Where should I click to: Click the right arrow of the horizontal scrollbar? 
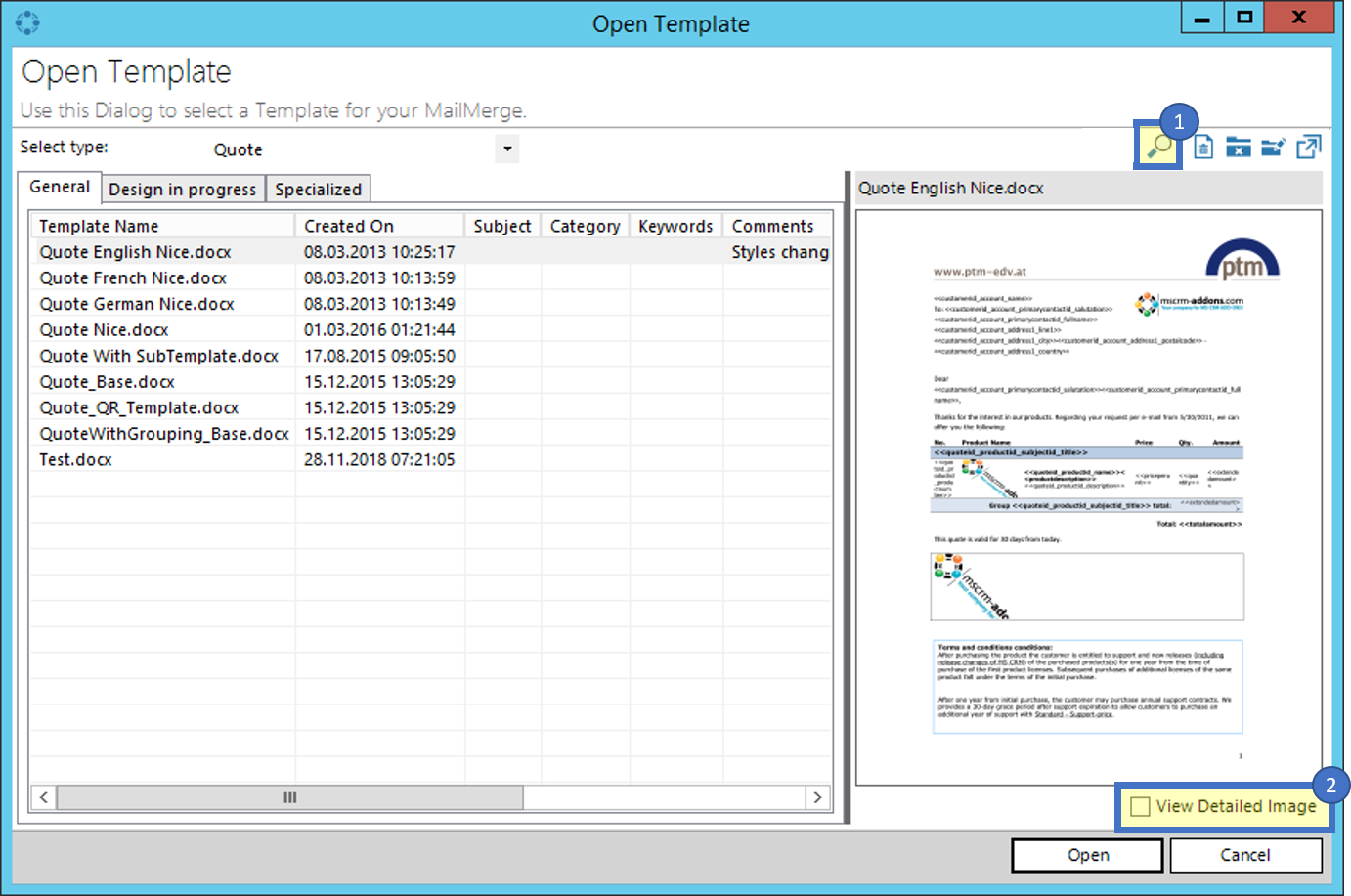click(818, 797)
